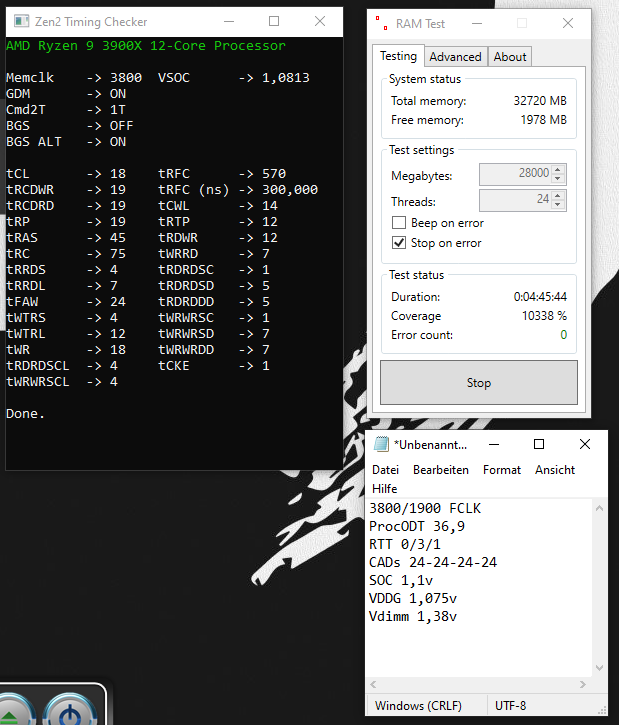Click the Total memory value "32720 MB"
Viewport: 619px width, 725px height.
pos(540,101)
